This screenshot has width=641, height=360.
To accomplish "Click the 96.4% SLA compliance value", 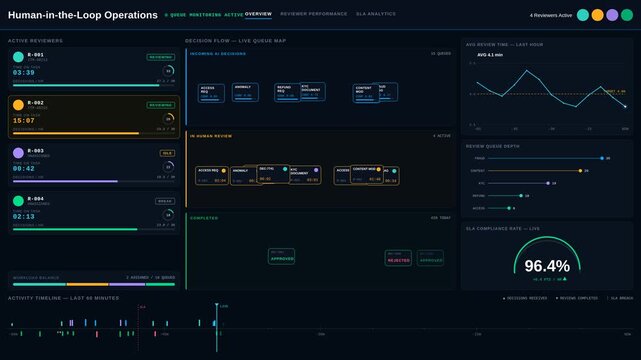I will 547,266.
